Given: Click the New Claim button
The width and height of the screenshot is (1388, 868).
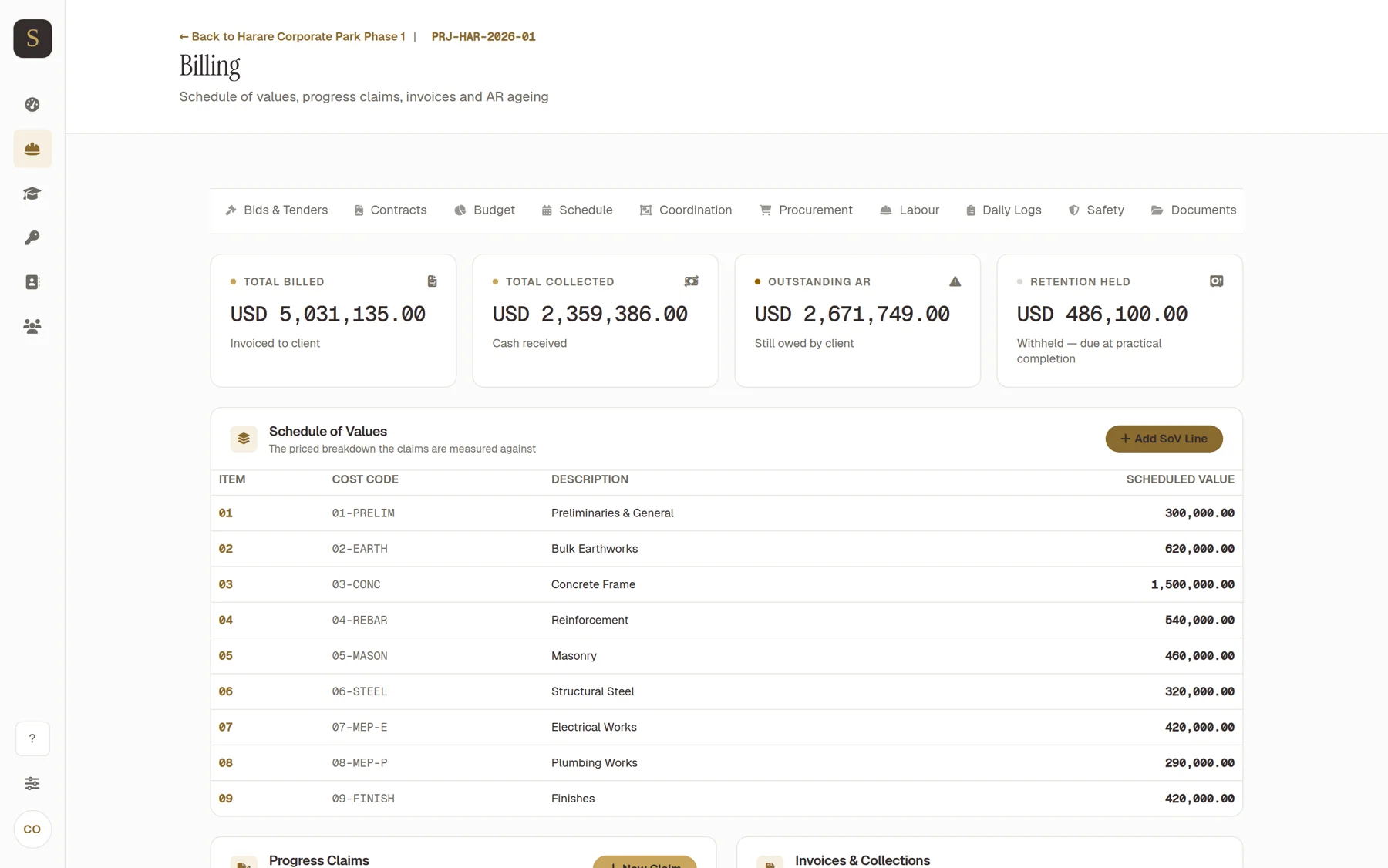Looking at the screenshot, I should (x=645, y=862).
